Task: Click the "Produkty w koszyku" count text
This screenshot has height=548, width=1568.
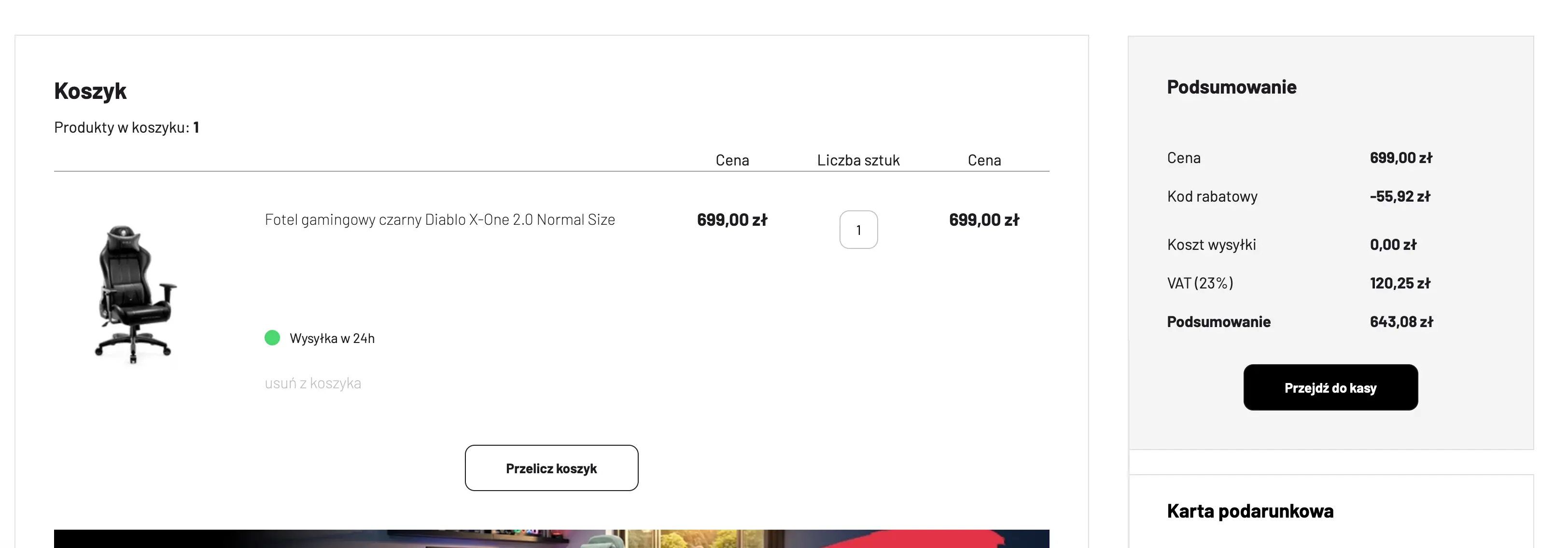Action: click(x=126, y=127)
